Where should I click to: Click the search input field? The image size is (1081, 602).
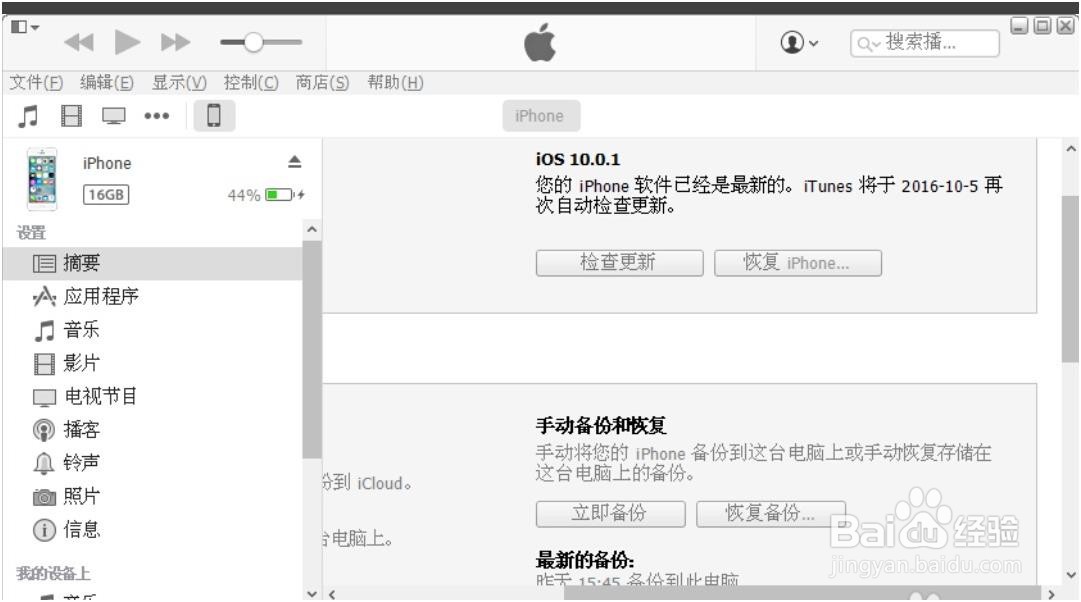[x=925, y=43]
